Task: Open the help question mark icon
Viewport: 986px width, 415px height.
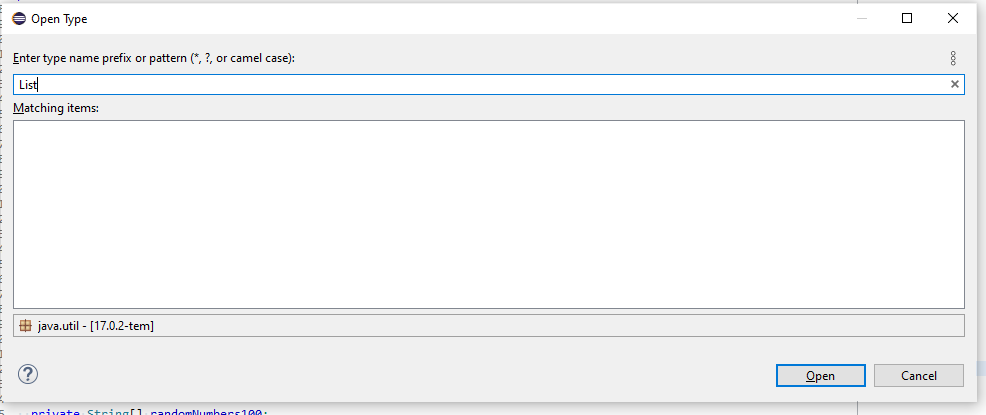Action: coord(28,374)
